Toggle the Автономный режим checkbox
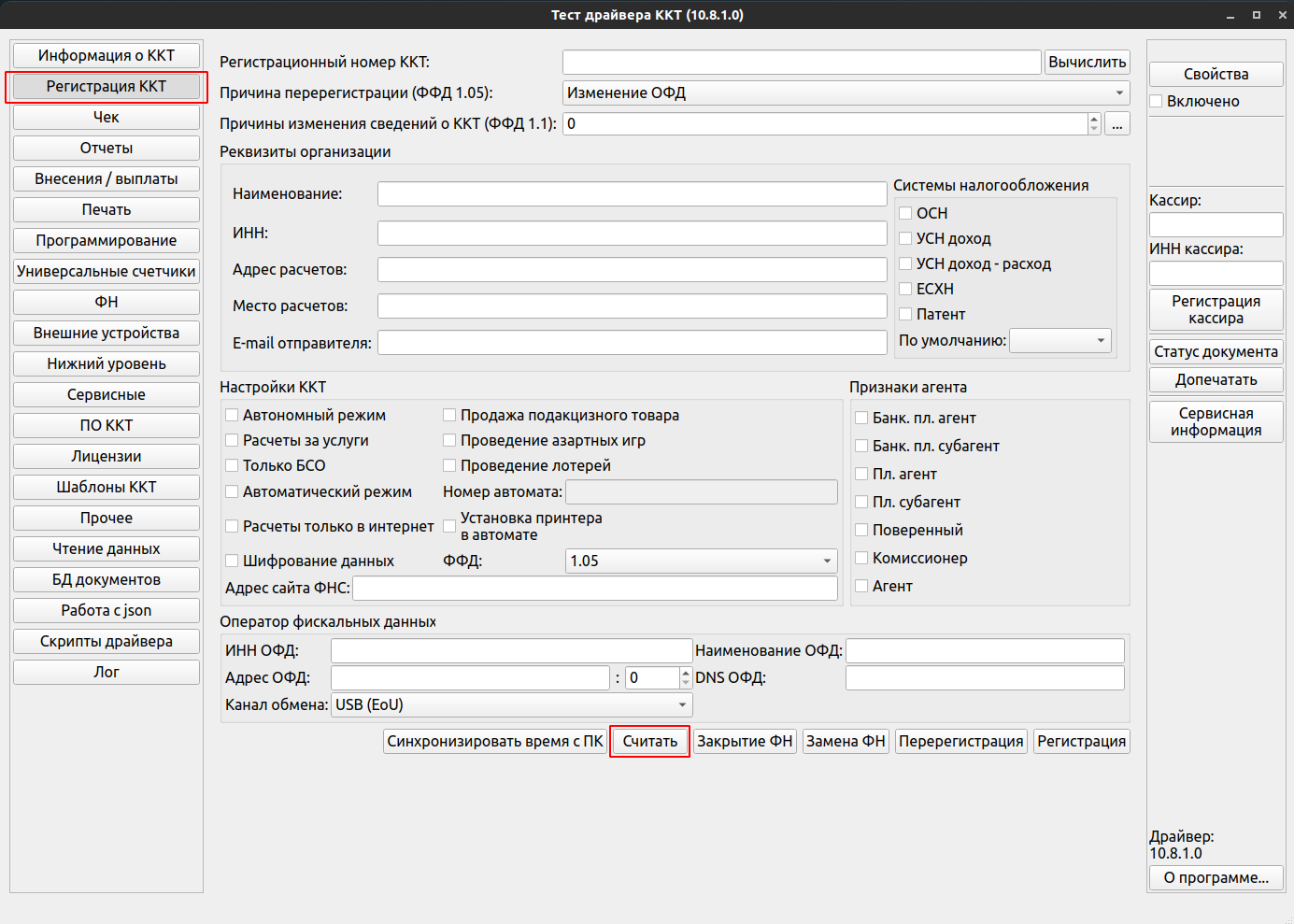The height and width of the screenshot is (924, 1294). (x=232, y=415)
